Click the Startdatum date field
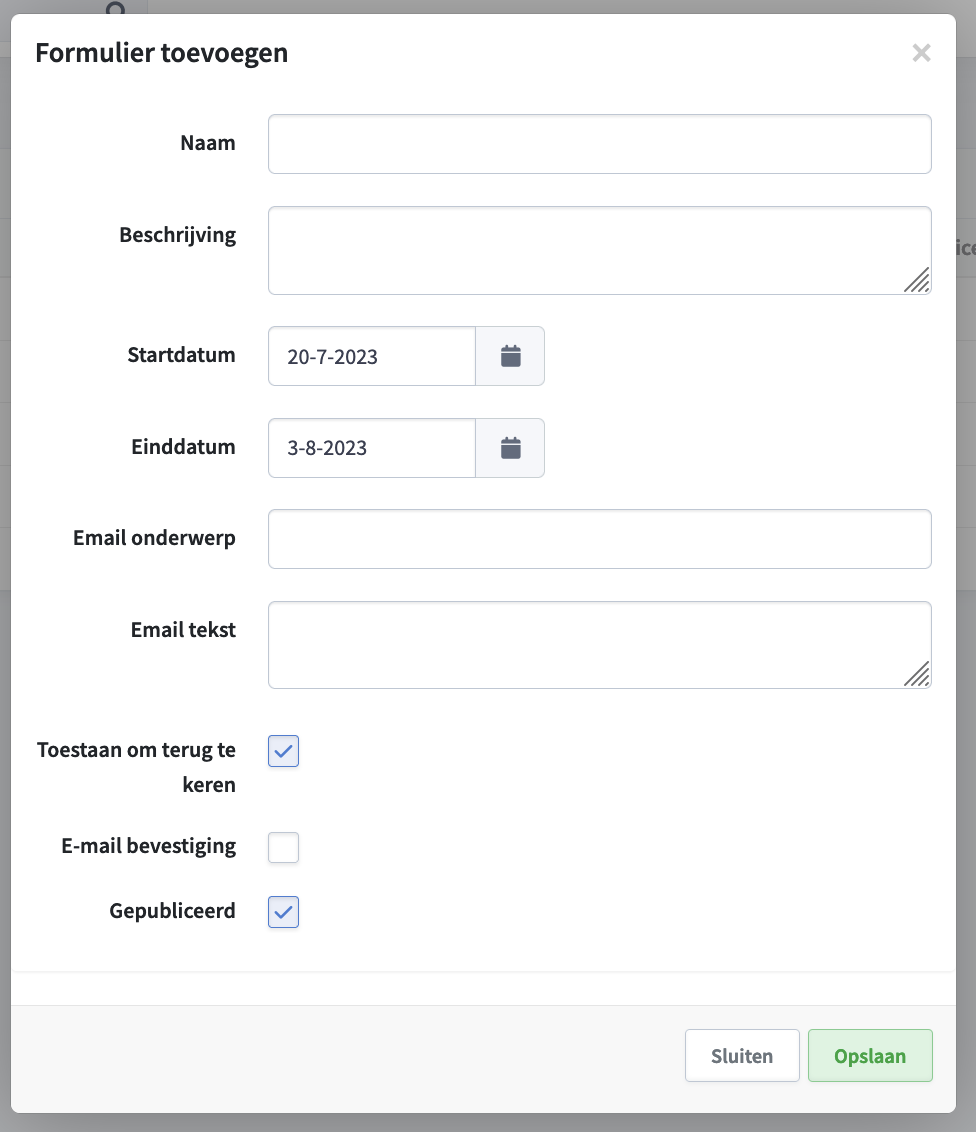 [372, 356]
